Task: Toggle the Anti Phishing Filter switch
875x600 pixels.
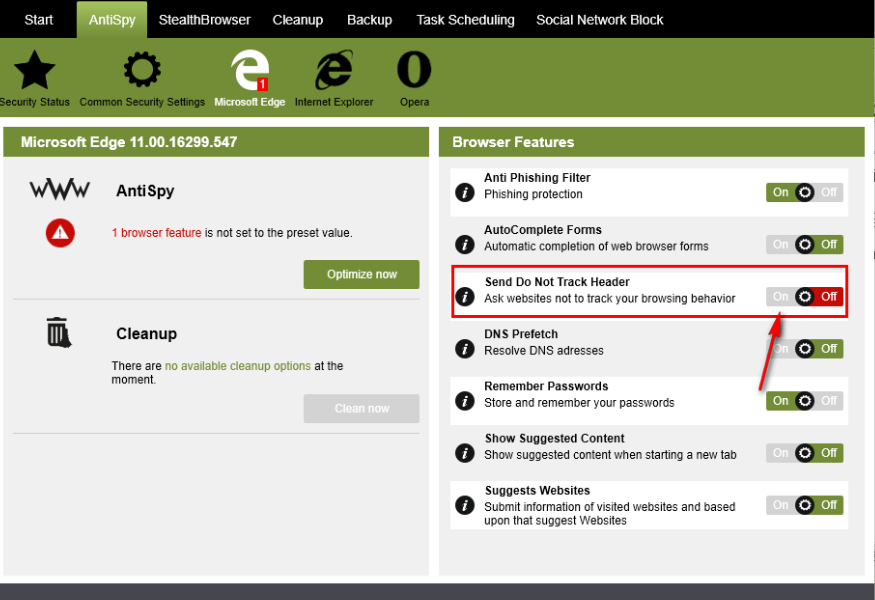Action: coord(804,193)
